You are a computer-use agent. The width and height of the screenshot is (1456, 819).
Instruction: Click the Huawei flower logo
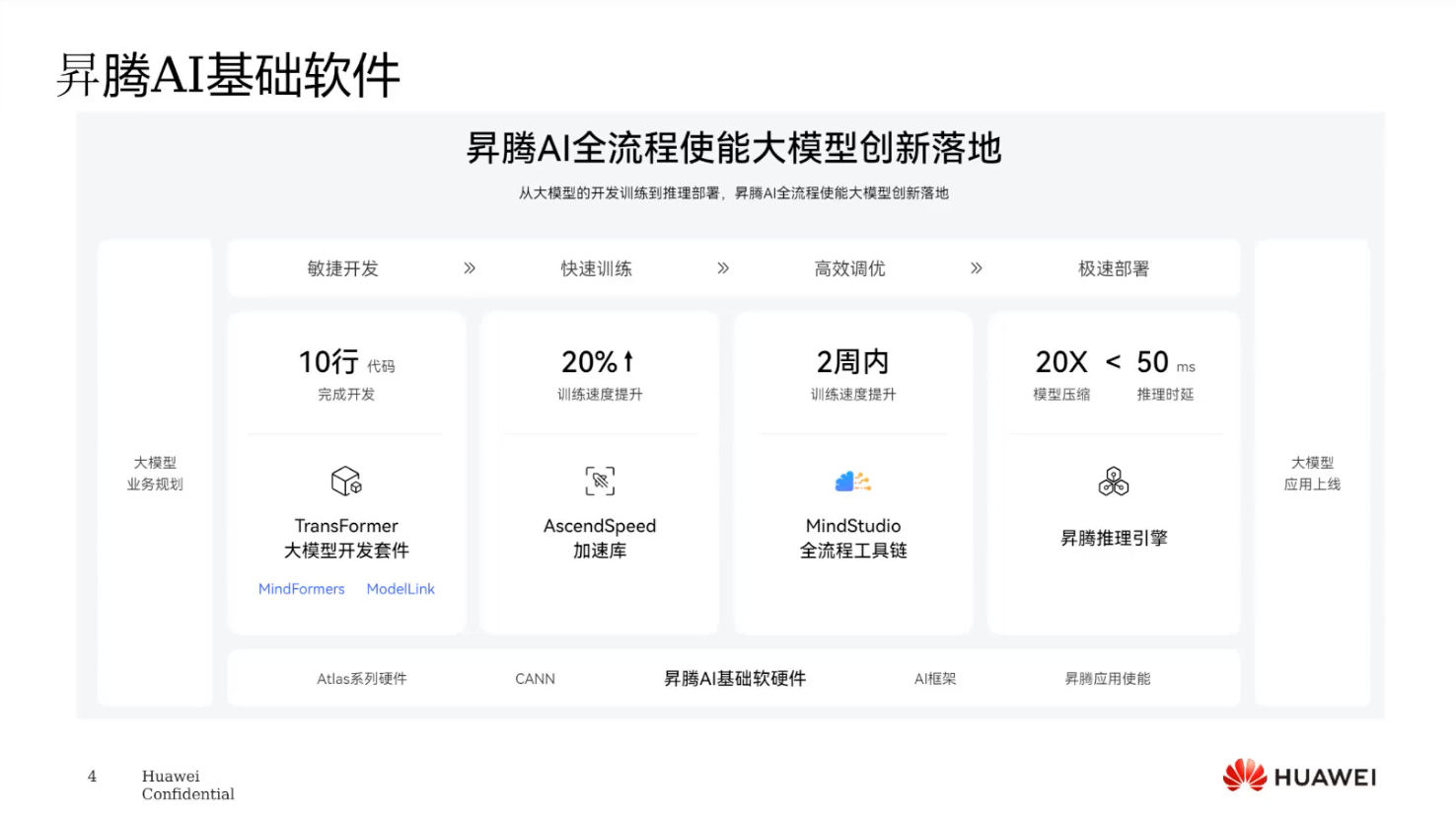[1245, 776]
